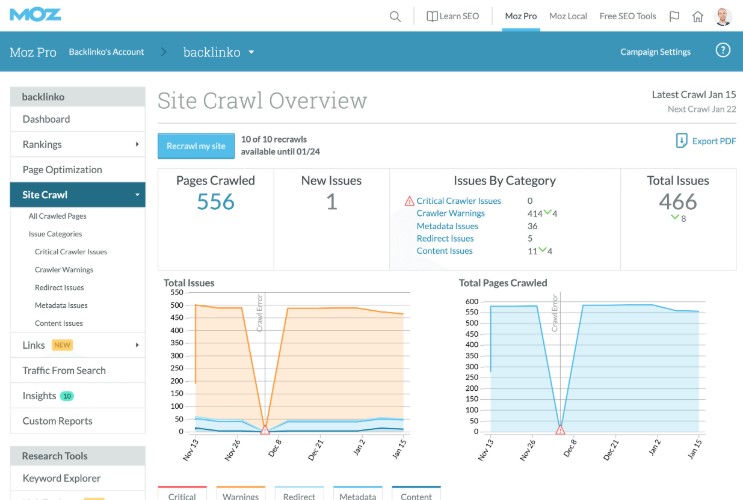Open Campaign Settings

click(x=655, y=52)
